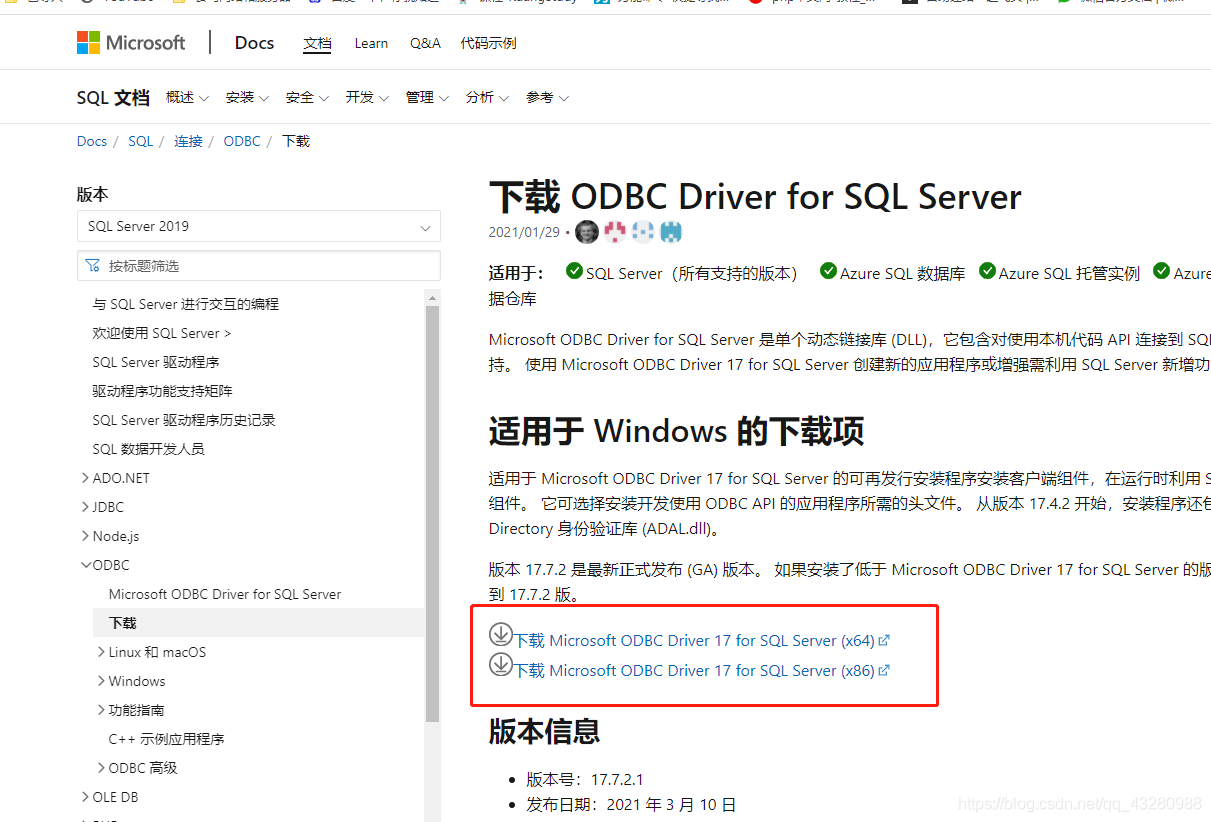
Task: Click the 版本信息 heading
Action: tap(544, 731)
